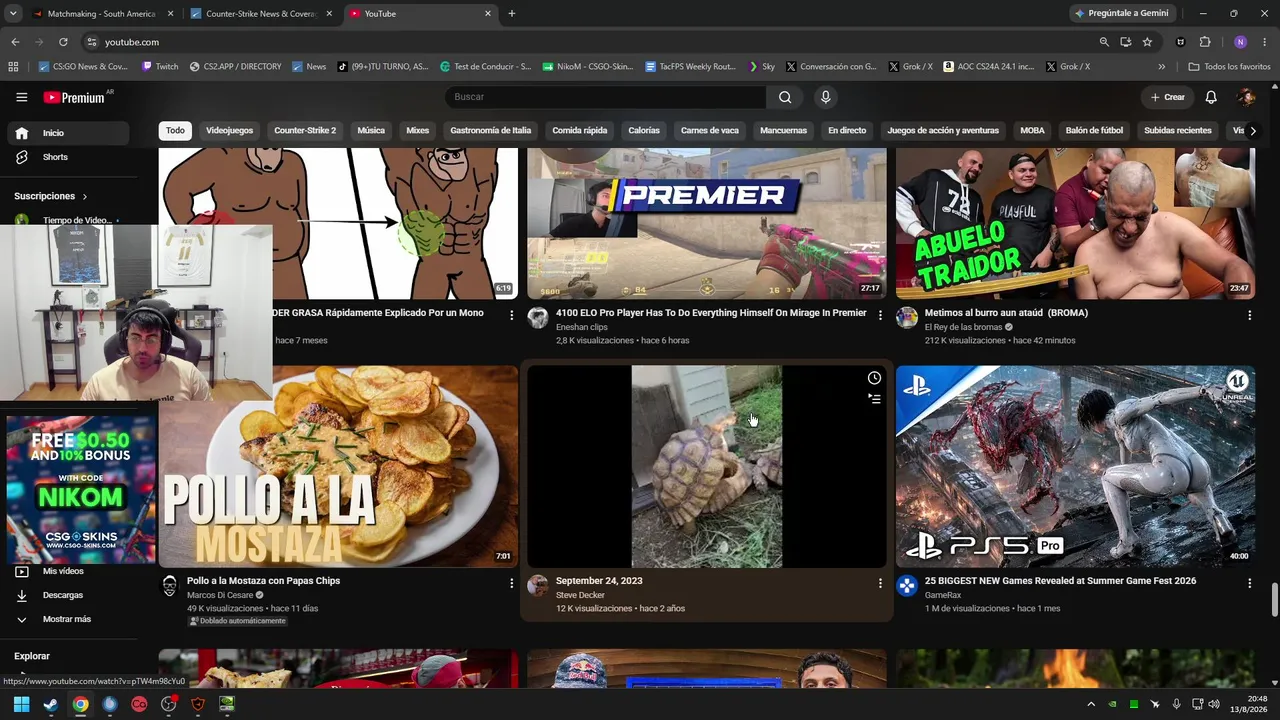Viewport: 1280px width, 720px height.
Task: Show hidden bookmarks with the overflow chevron
Action: pyautogui.click(x=1161, y=67)
